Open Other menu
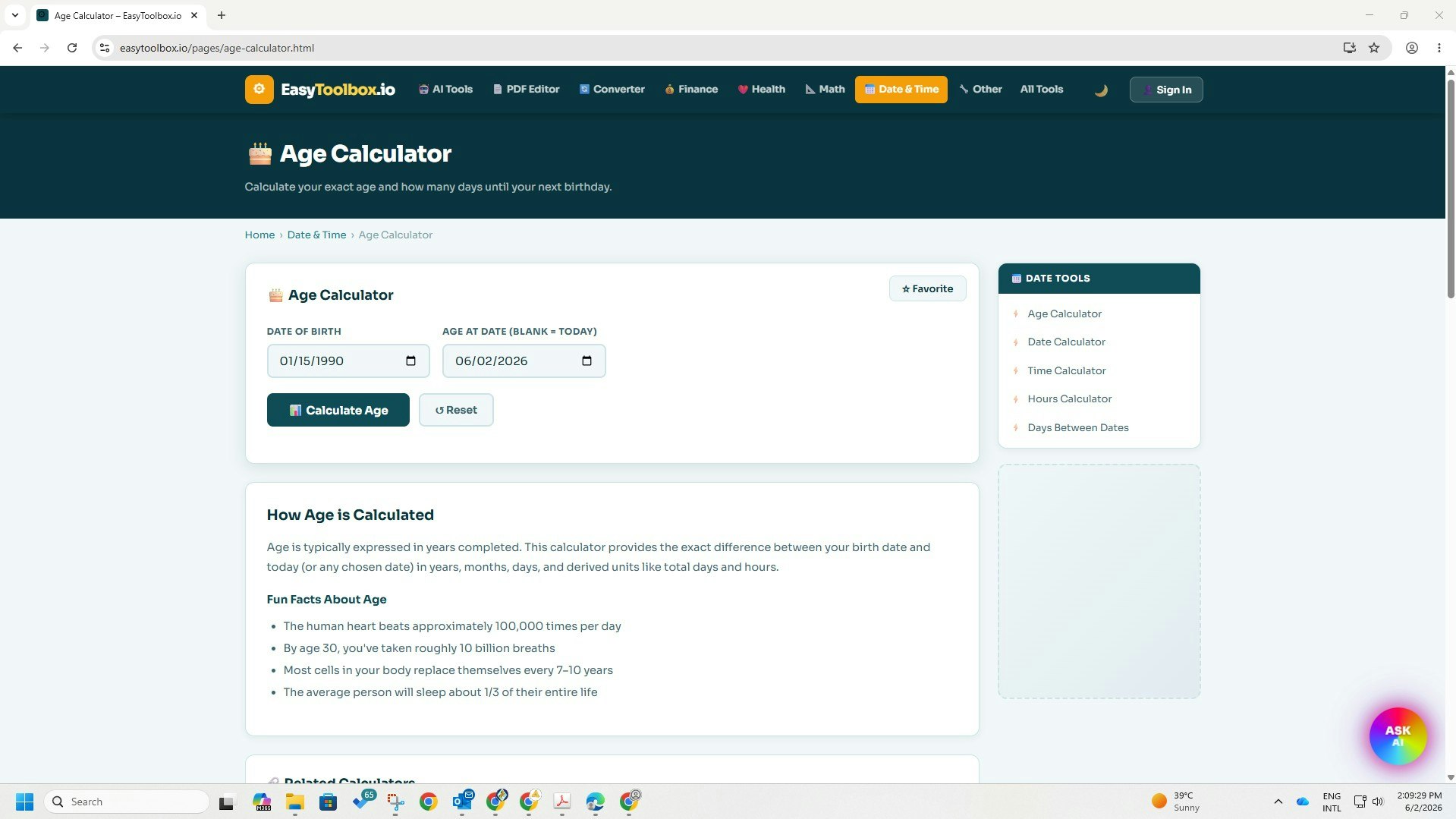The height and width of the screenshot is (819, 1456). [980, 89]
